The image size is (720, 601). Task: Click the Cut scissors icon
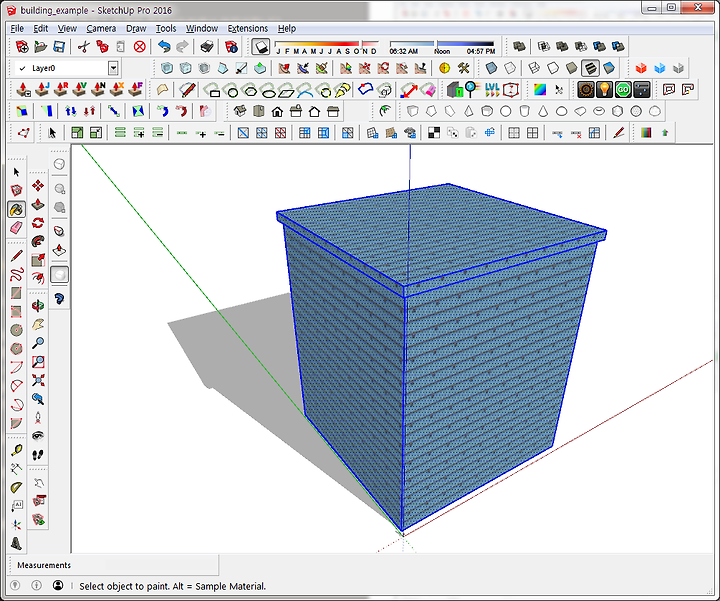pyautogui.click(x=84, y=46)
